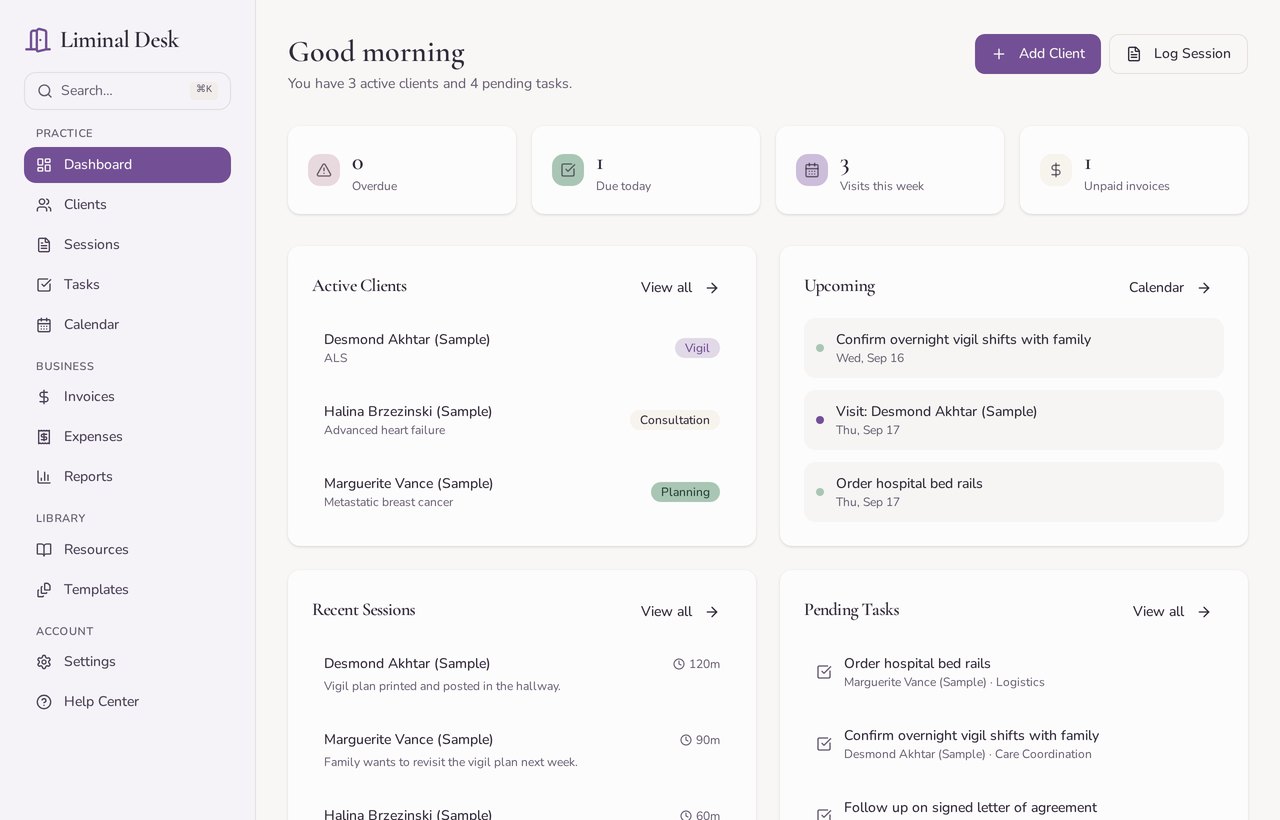Click the Unpaid invoices dollar icon
Viewport: 1280px width, 820px height.
pos(1056,170)
